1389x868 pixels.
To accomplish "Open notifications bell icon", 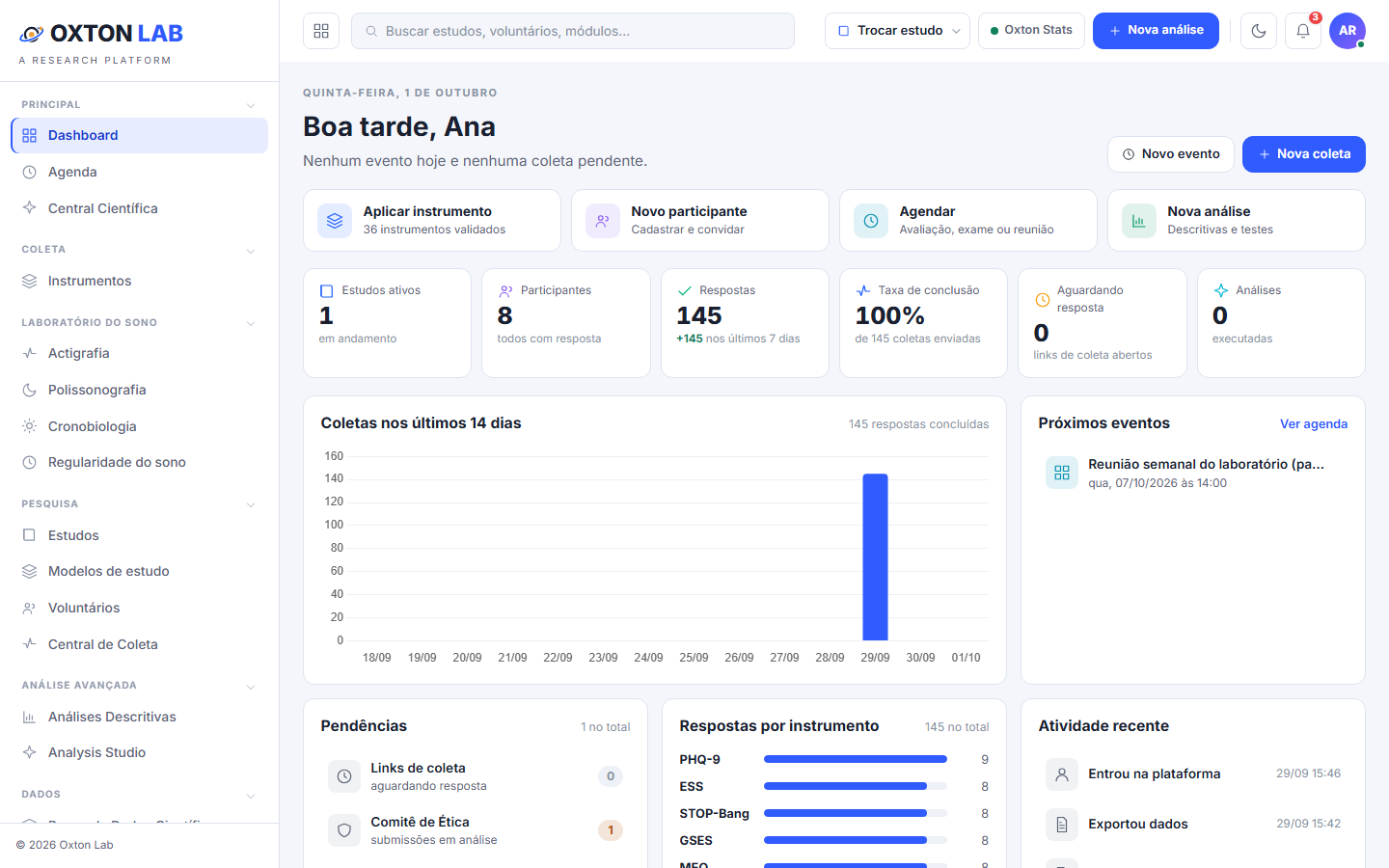I will [x=1303, y=31].
